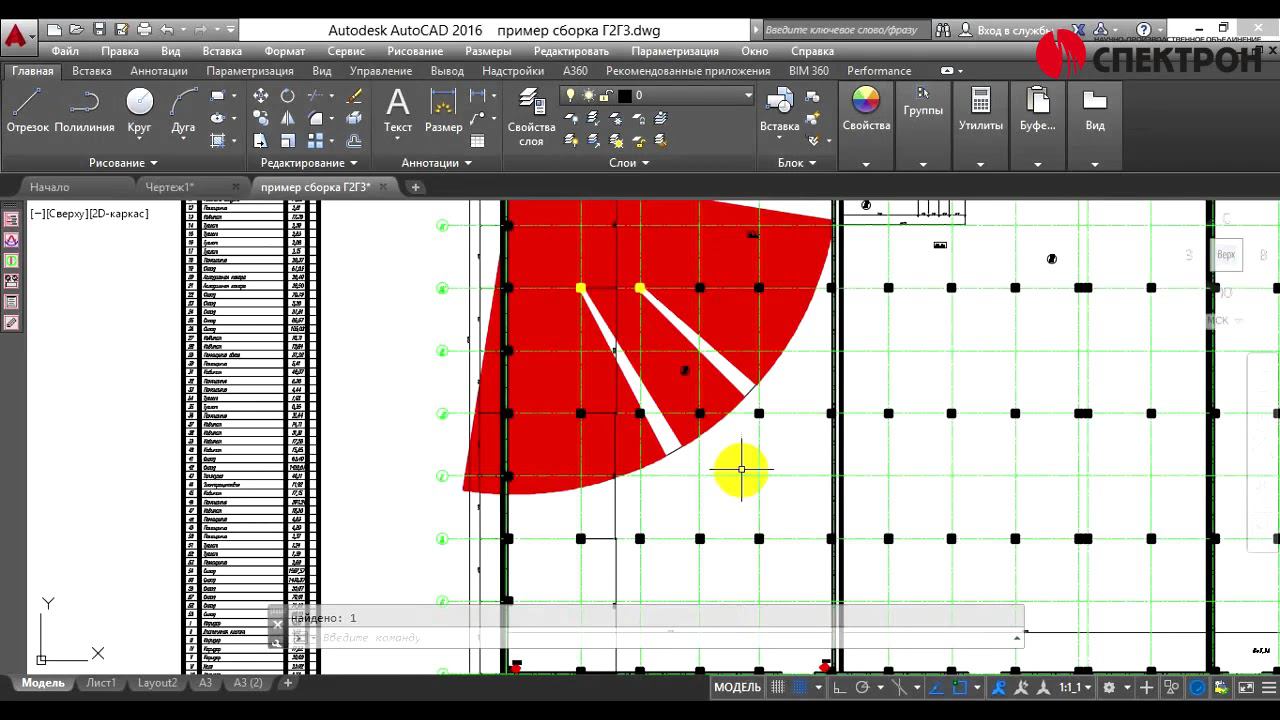Expand the Блок panel
This screenshot has height=720, width=1280.
point(797,163)
